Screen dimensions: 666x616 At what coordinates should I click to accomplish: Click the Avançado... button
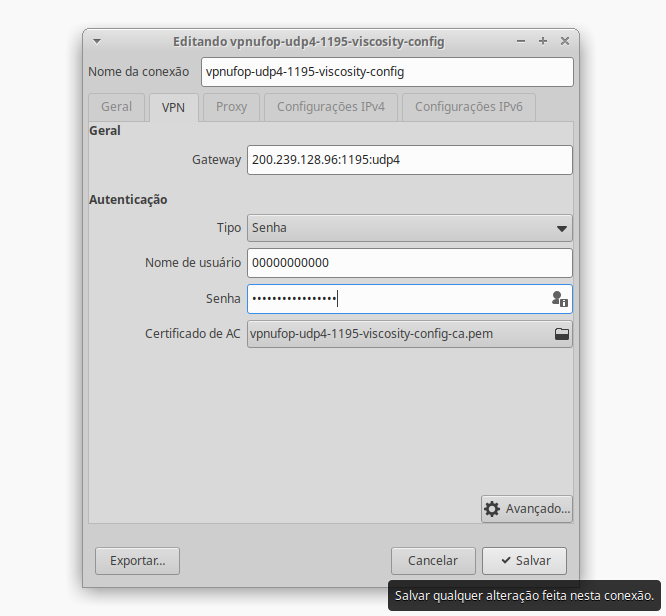coord(527,509)
